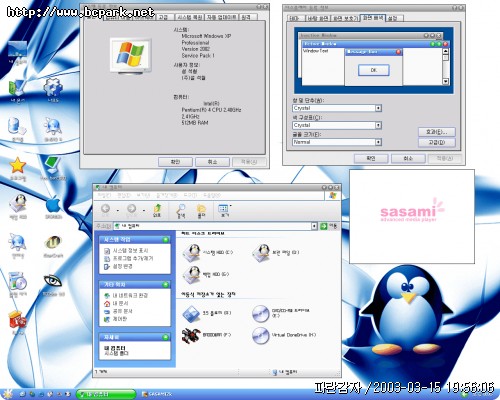Open the 3.5 floppy (A:) drive icon
This screenshot has height=400, width=500.
point(191,314)
